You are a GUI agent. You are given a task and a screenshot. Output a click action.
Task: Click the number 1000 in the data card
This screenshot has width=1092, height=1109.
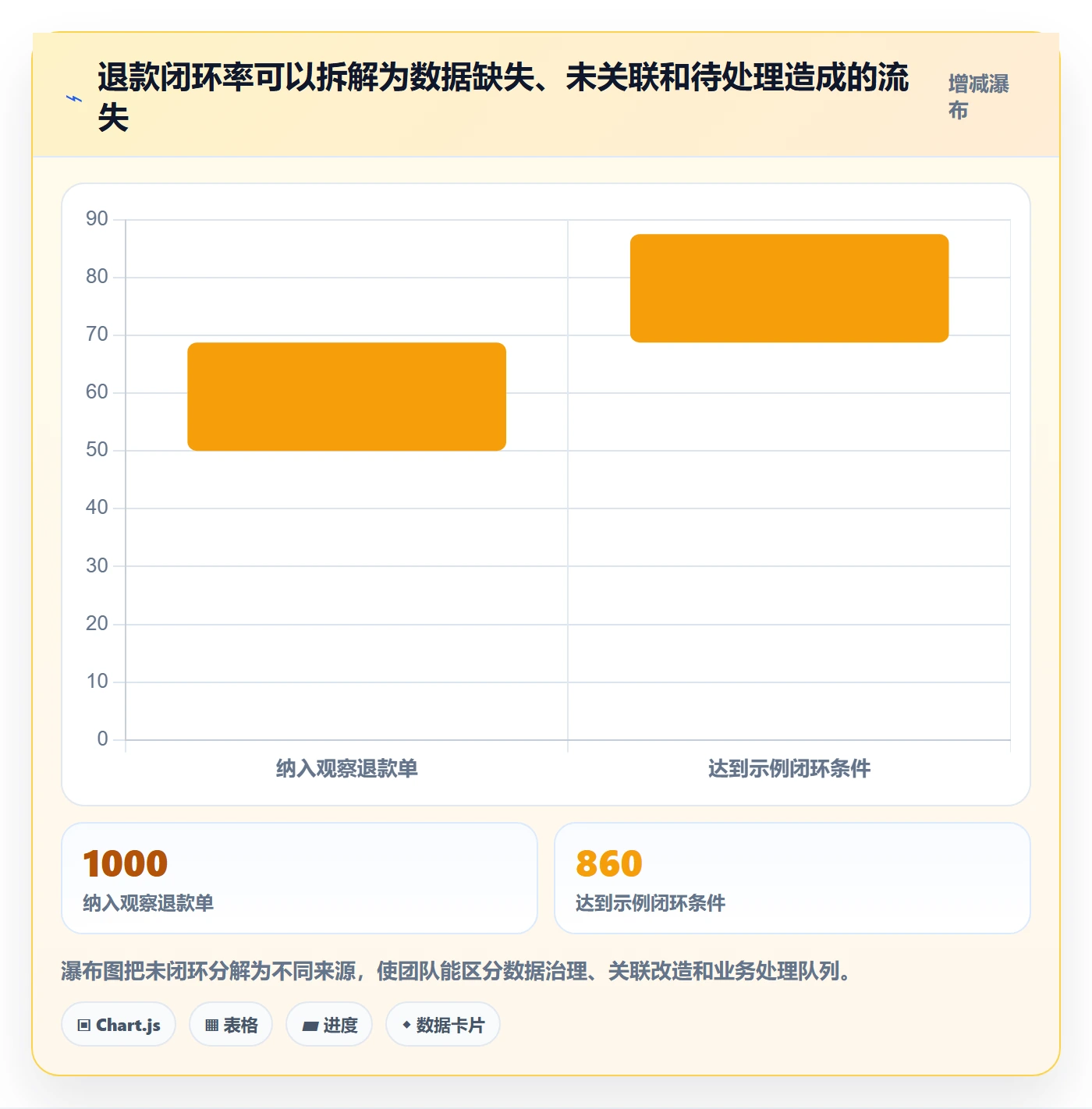click(126, 863)
